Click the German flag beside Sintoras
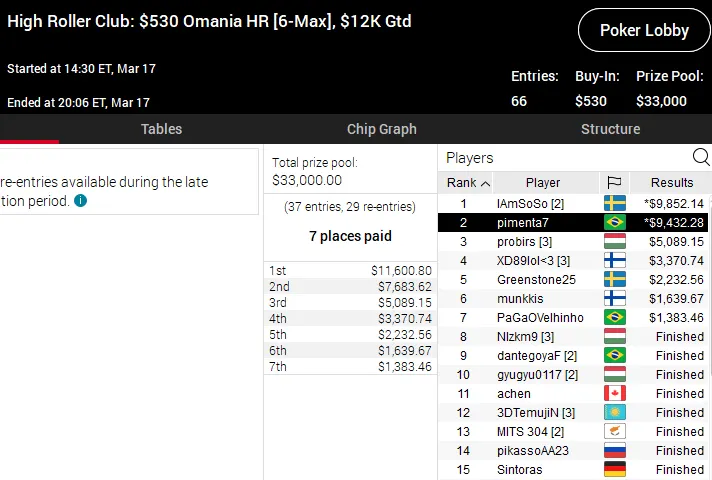Image resolution: width=712 pixels, height=480 pixels. click(x=614, y=470)
